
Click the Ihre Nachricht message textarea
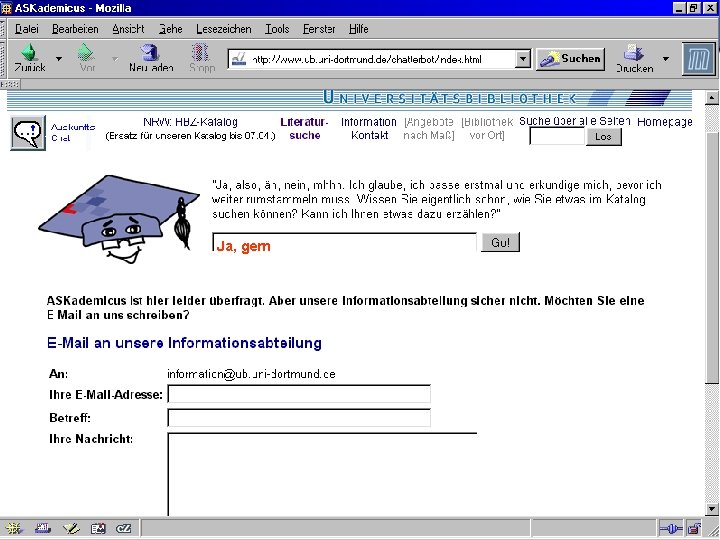click(x=322, y=474)
